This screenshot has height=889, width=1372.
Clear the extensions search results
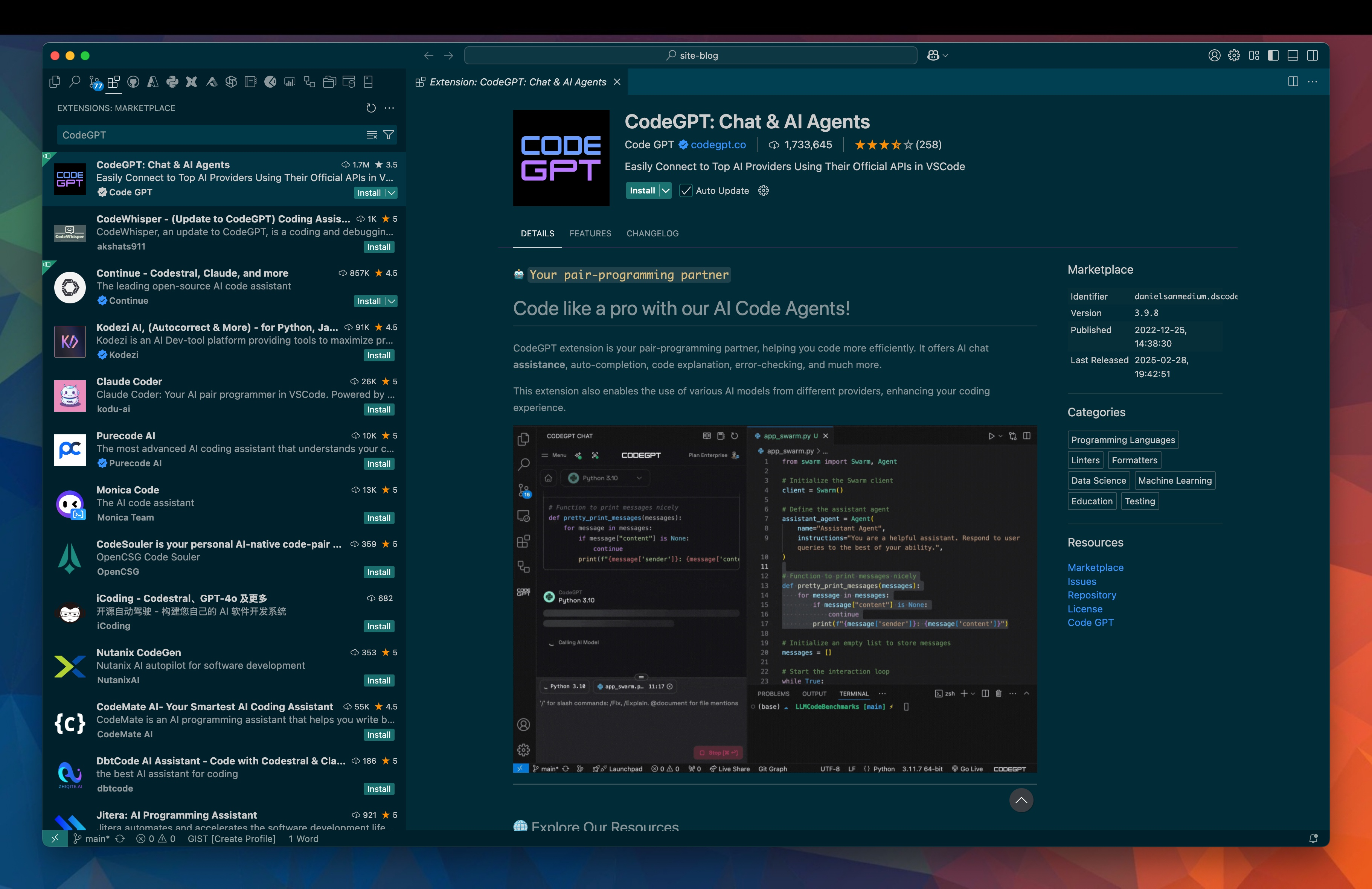[372, 135]
